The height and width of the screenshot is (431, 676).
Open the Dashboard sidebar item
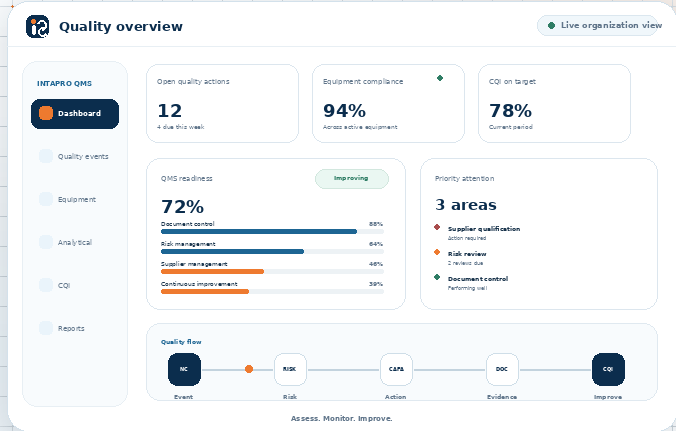[x=75, y=114]
